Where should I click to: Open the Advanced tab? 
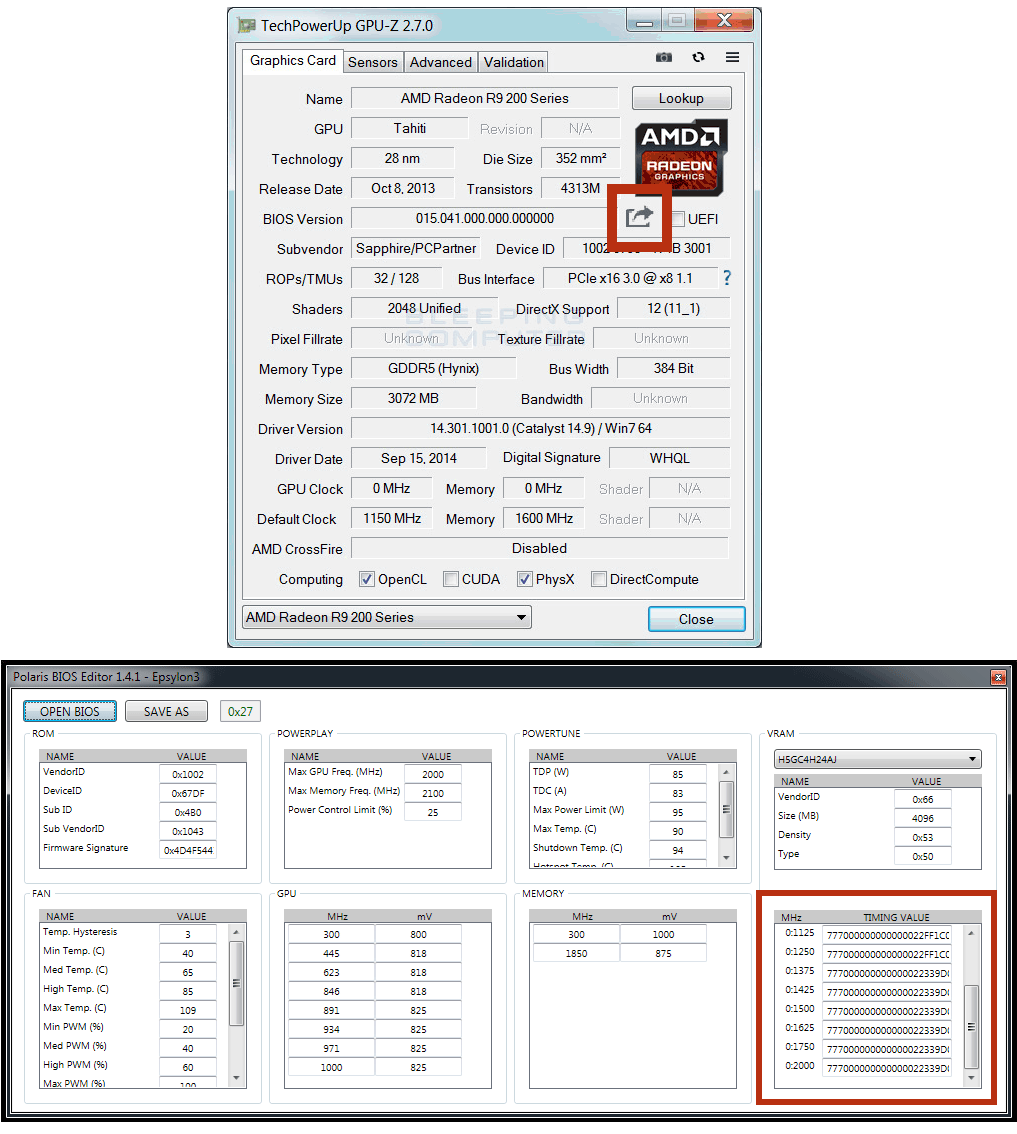(x=441, y=62)
